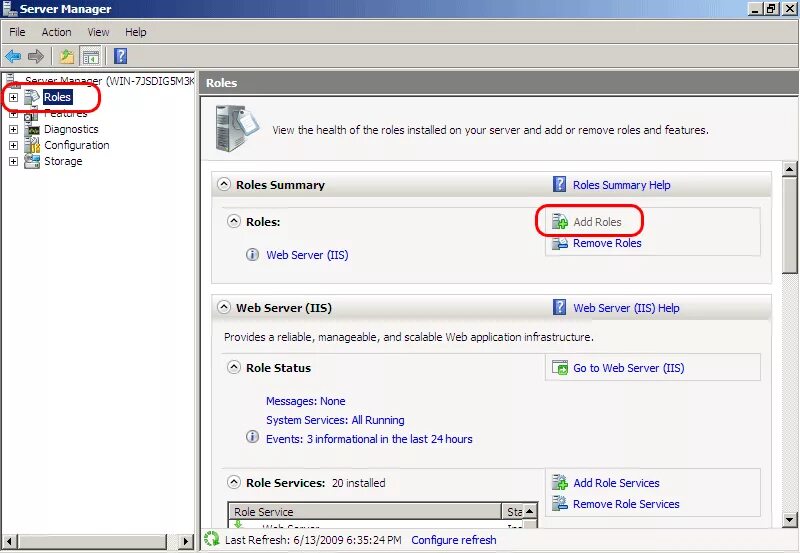Expand the Diagnostics tree node
Screen dimensions: 800x553
click(14, 130)
